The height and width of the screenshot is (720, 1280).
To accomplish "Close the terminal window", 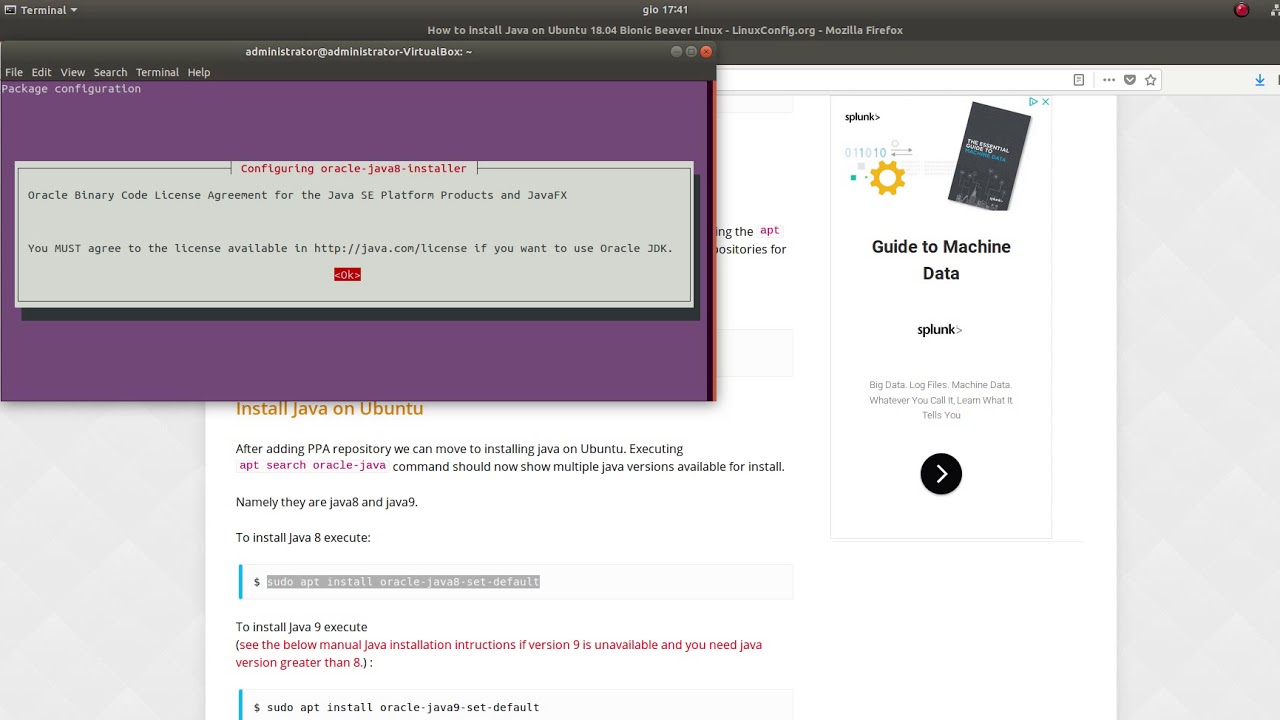I will pyautogui.click(x=706, y=51).
